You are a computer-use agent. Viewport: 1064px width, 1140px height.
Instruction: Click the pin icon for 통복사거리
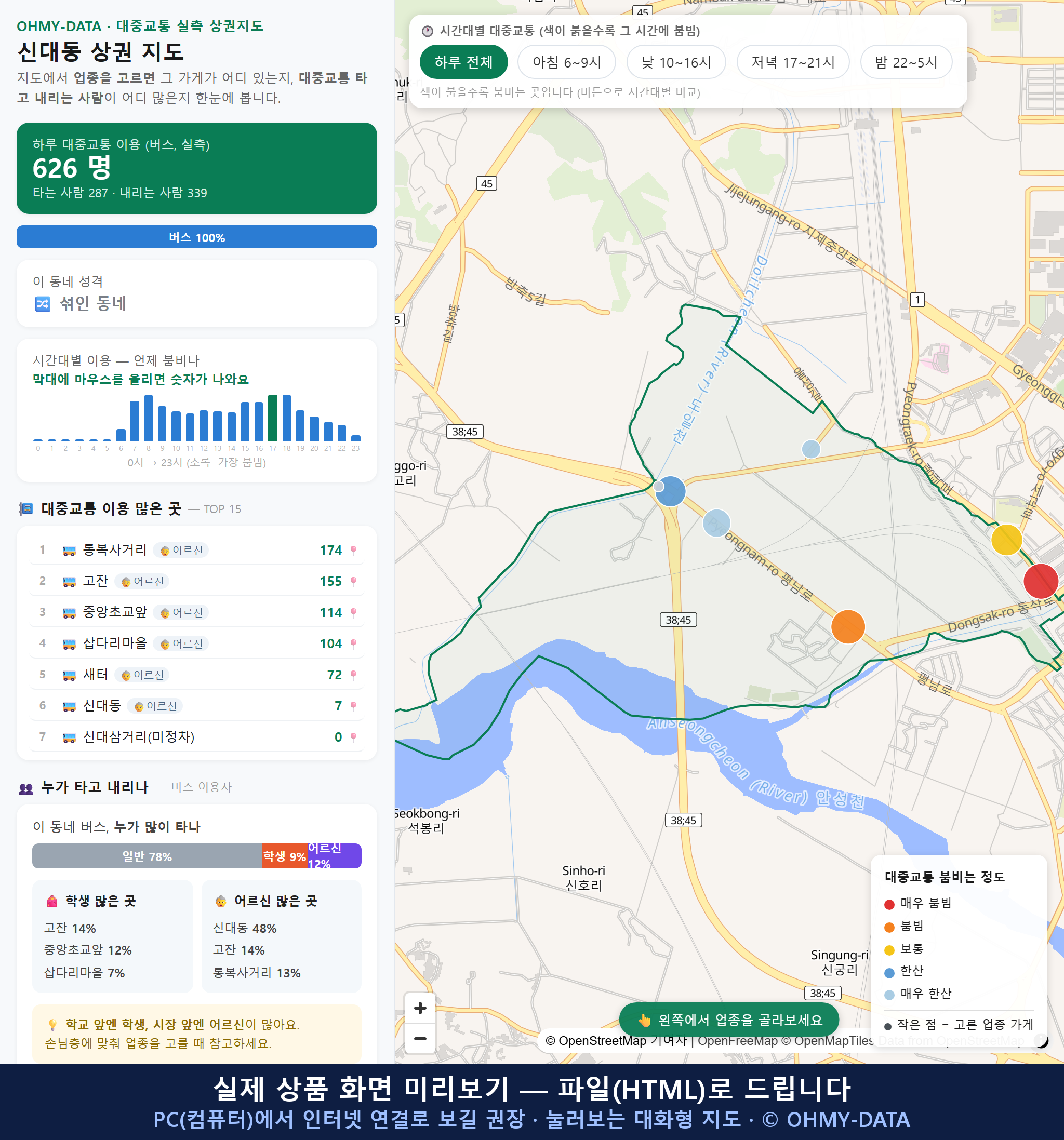[353, 551]
